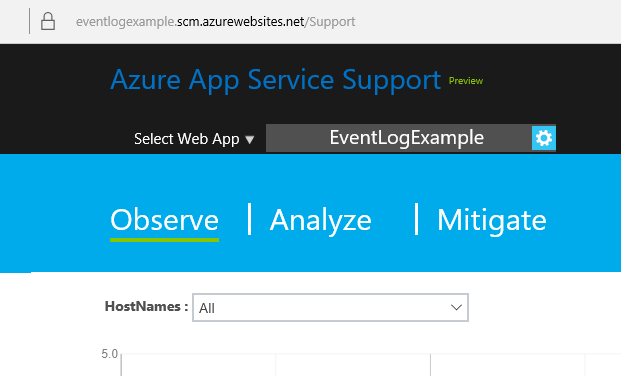The width and height of the screenshot is (621, 376).
Task: Click the Azure App Service Support title
Action: [275, 80]
